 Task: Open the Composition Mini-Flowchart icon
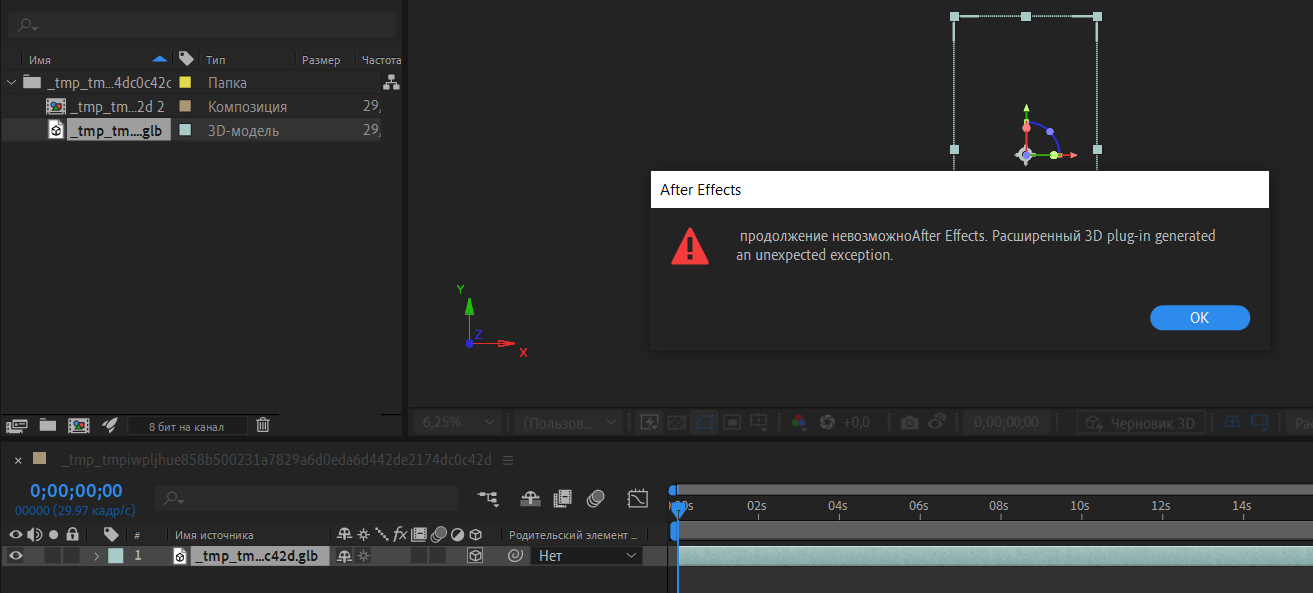coord(487,498)
